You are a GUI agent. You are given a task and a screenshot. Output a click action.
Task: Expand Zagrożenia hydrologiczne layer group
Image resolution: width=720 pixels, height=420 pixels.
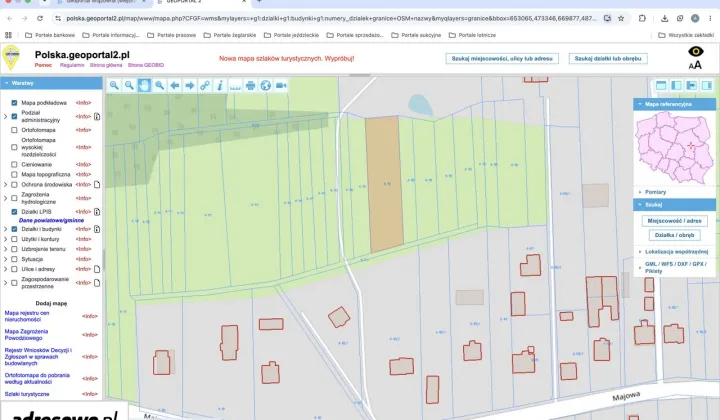pos(6,198)
